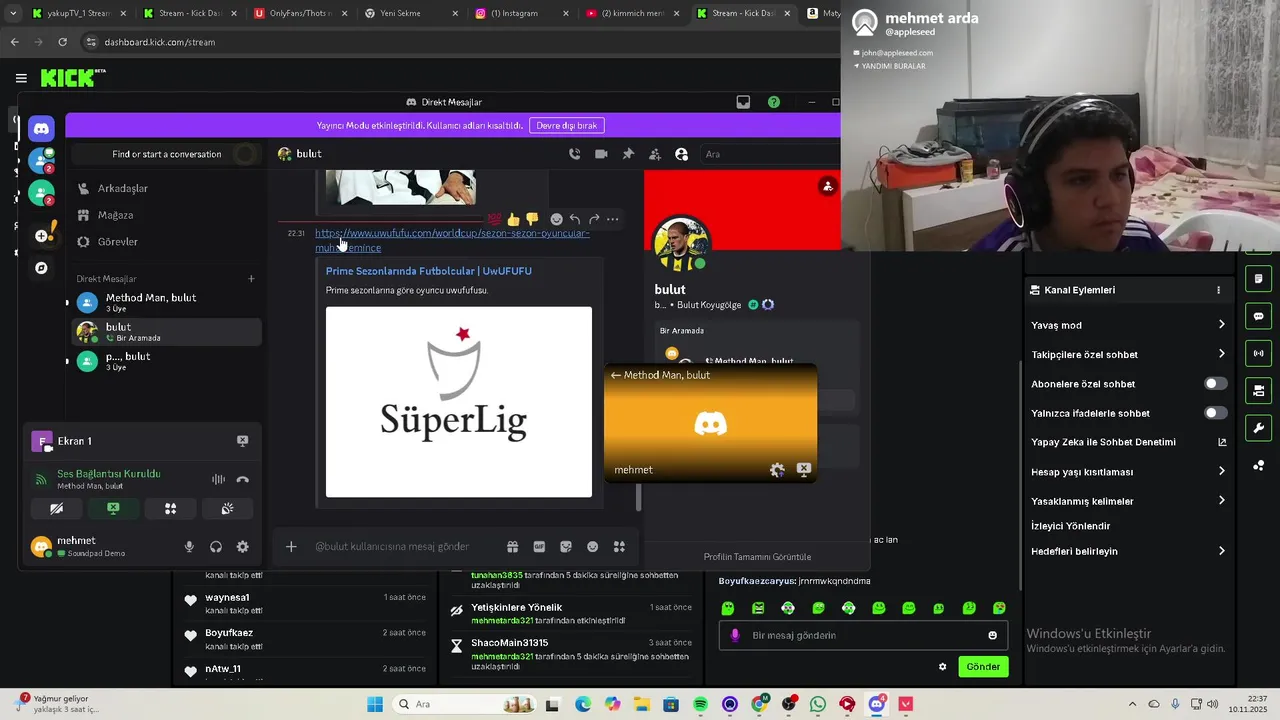Screen dimensions: 1280x720
Task: Open the uwufufu.com worldcup link
Action: click(452, 240)
